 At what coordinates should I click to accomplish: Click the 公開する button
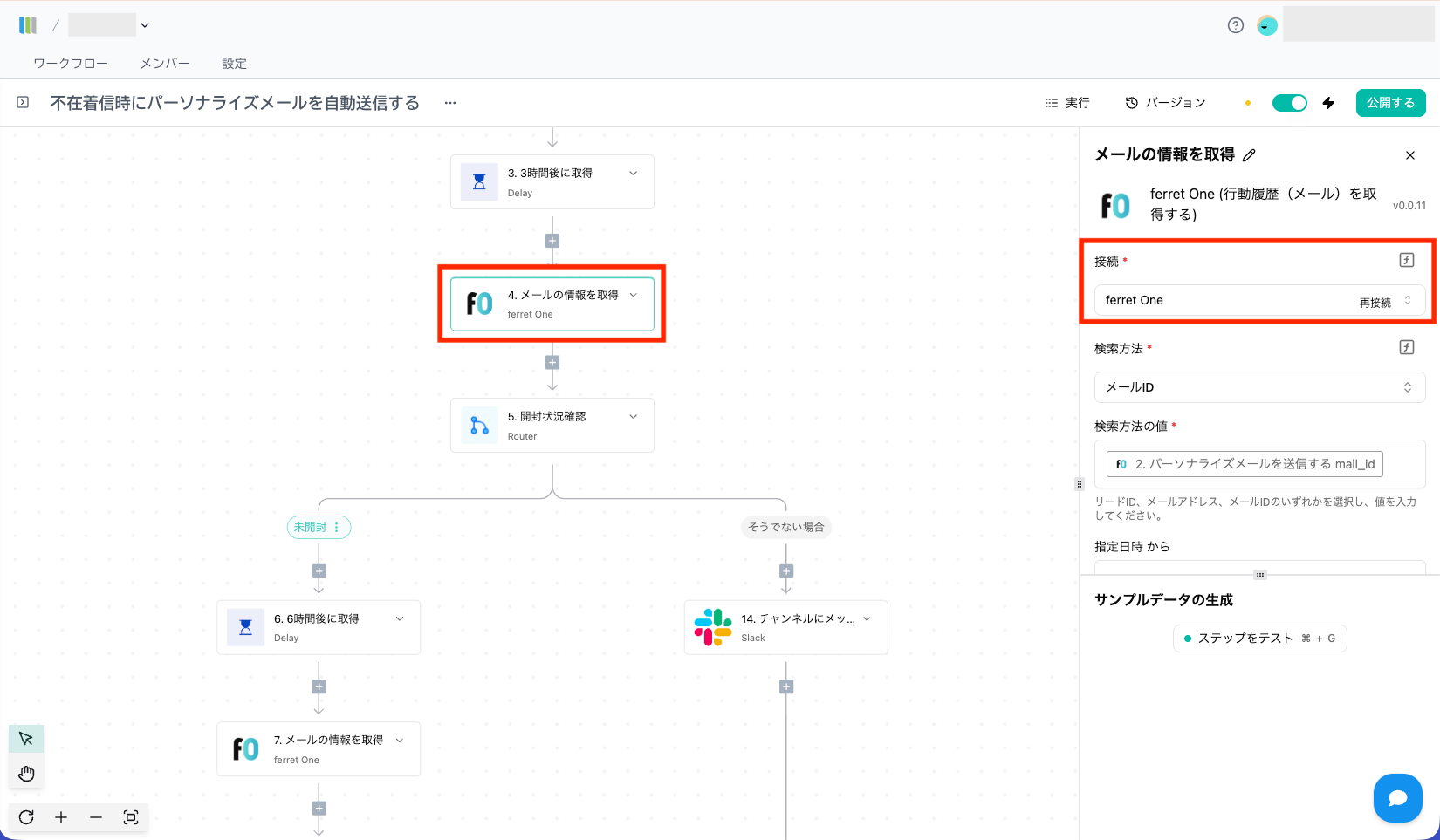click(x=1390, y=103)
